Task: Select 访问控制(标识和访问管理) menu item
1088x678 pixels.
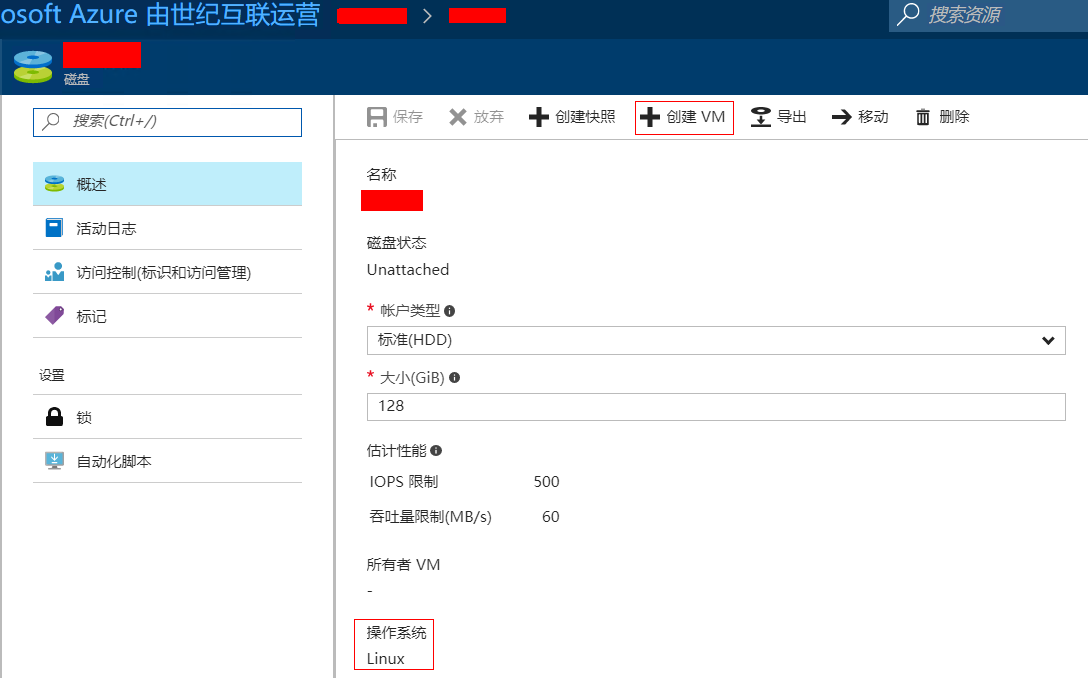Action: [x=167, y=272]
